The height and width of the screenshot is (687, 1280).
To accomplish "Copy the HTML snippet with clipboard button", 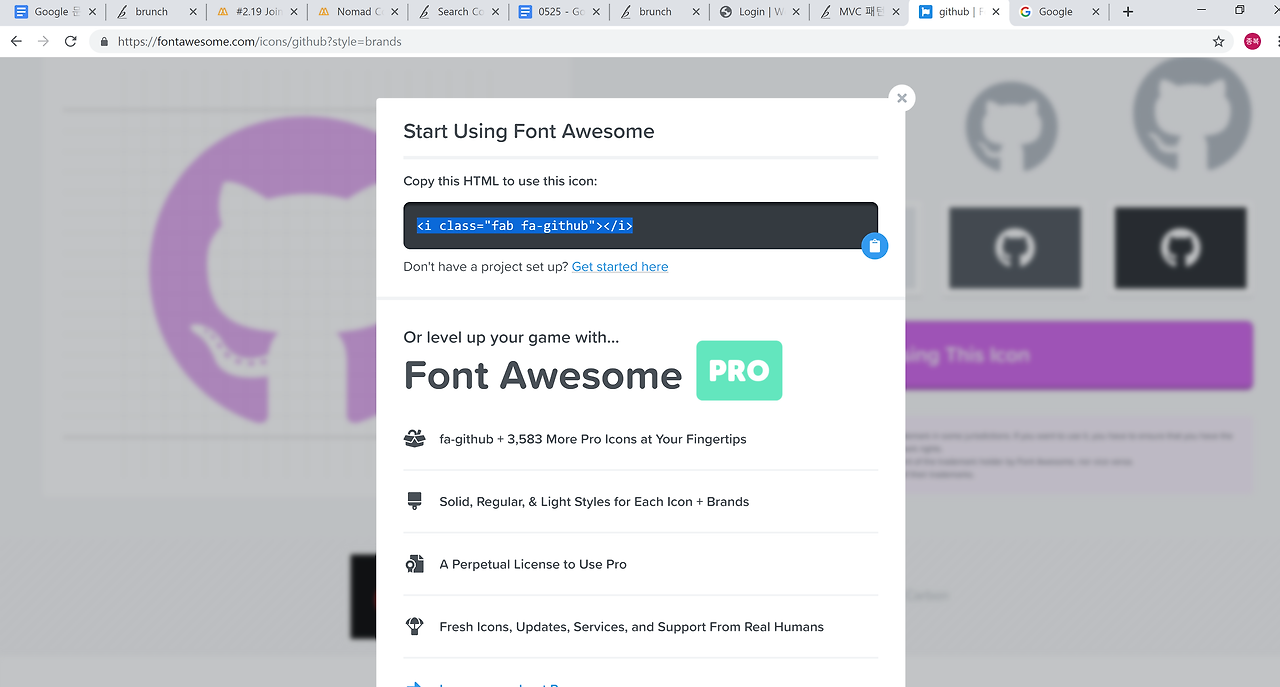I will pyautogui.click(x=874, y=245).
